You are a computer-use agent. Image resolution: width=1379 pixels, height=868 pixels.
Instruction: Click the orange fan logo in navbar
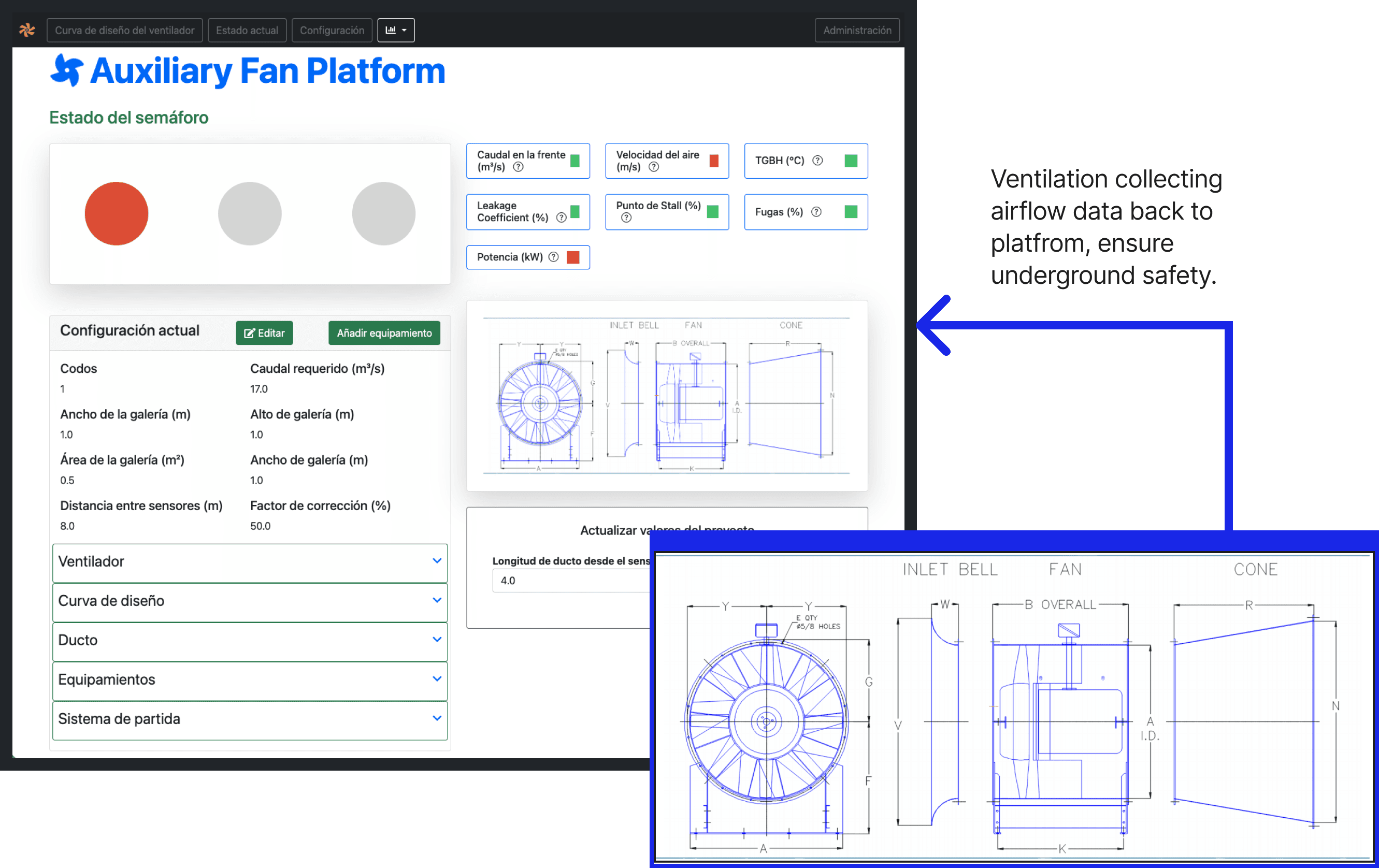tap(27, 30)
